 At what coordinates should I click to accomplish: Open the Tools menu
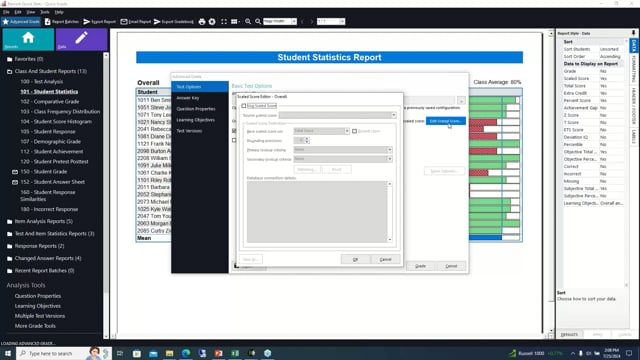click(44, 12)
